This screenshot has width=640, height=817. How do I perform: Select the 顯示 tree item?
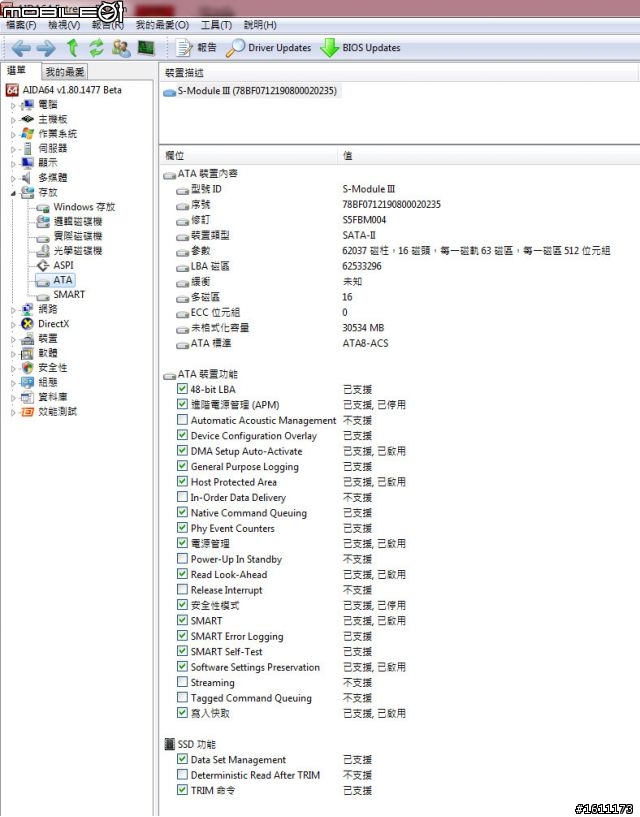pyautogui.click(x=40, y=163)
